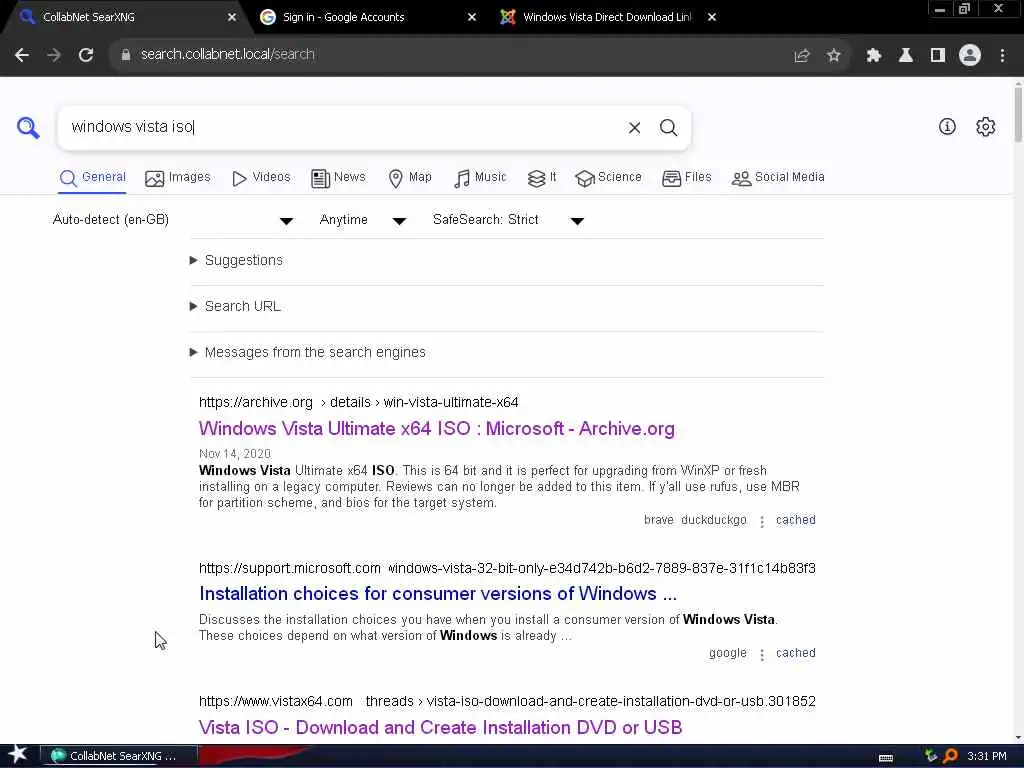The width and height of the screenshot is (1024, 768).
Task: Open Installation choices for consumer versions link
Action: [438, 594]
